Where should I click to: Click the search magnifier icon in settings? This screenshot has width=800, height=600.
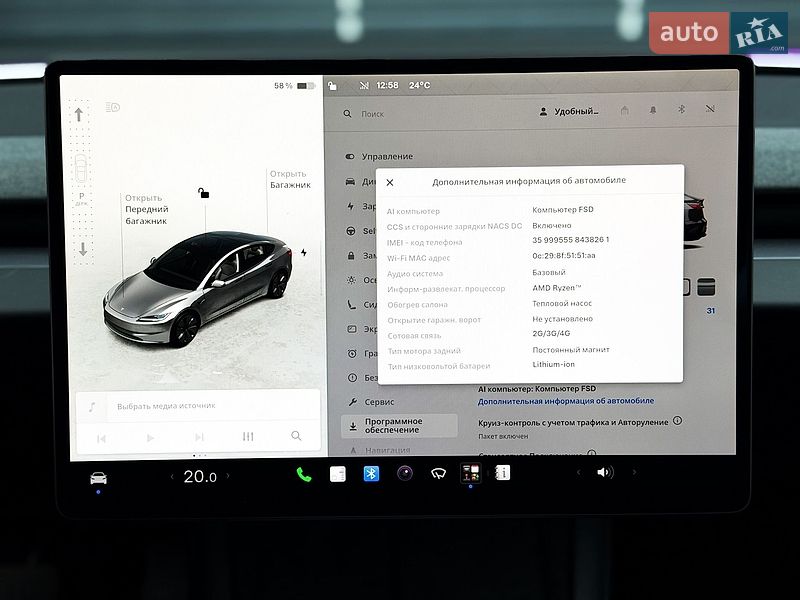347,113
